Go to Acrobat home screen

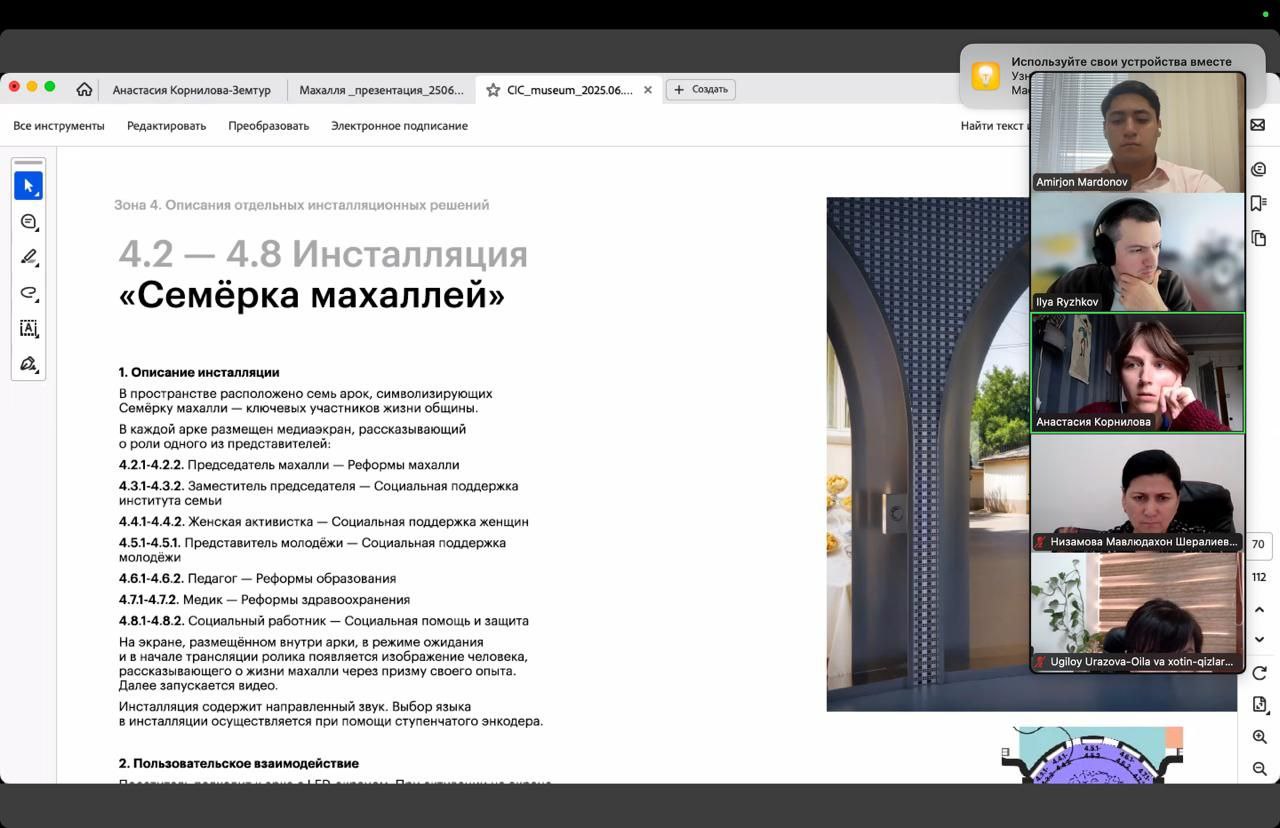[84, 90]
